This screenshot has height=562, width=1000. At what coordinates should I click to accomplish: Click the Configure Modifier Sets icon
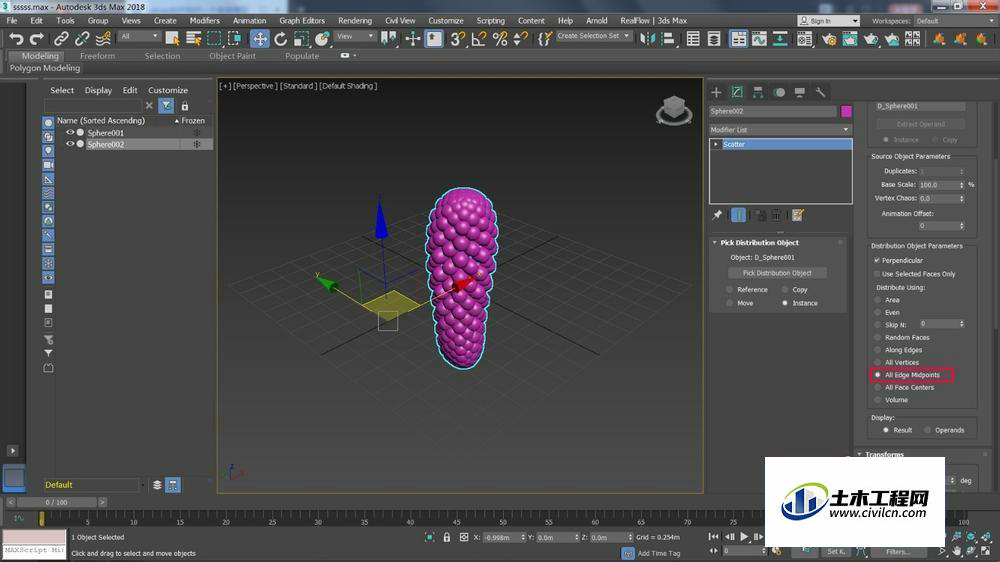pyautogui.click(x=798, y=215)
